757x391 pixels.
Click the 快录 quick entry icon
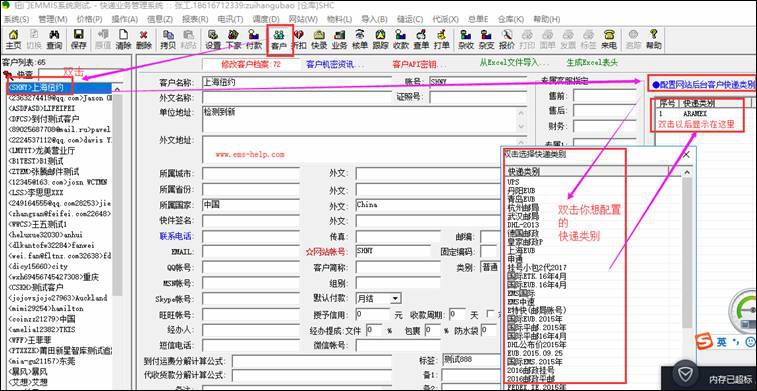(319, 40)
